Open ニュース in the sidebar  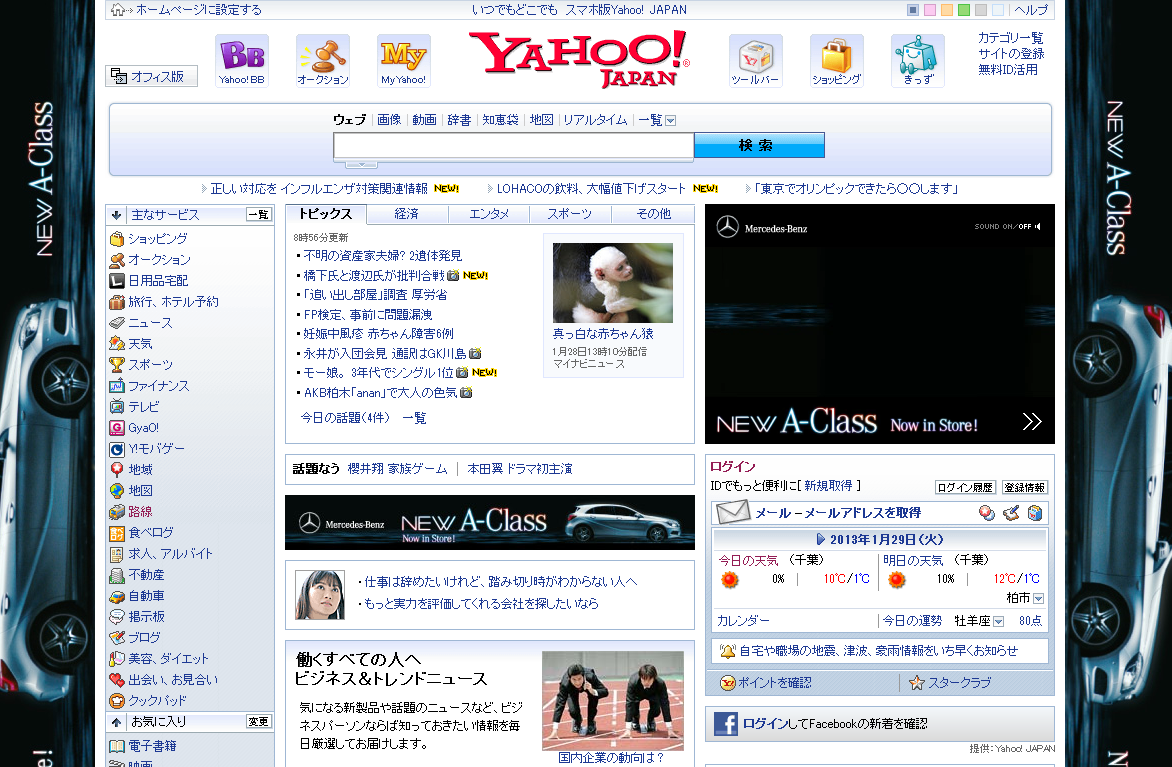pyautogui.click(x=150, y=322)
